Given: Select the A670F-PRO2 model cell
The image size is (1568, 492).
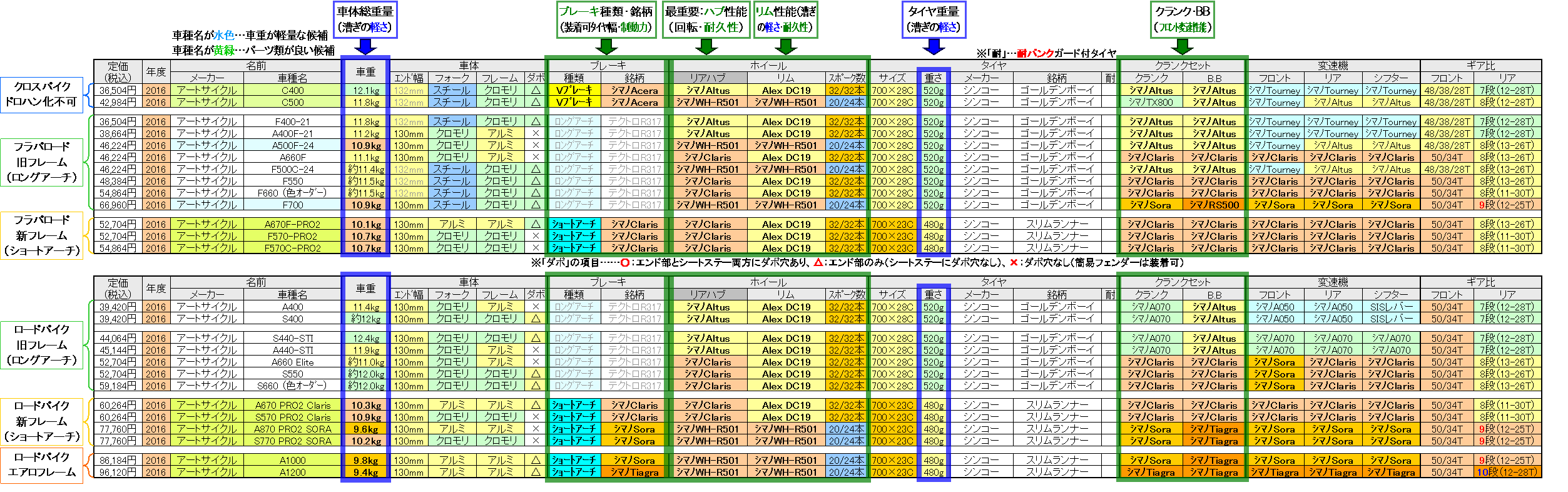Looking at the screenshot, I should (x=292, y=224).
